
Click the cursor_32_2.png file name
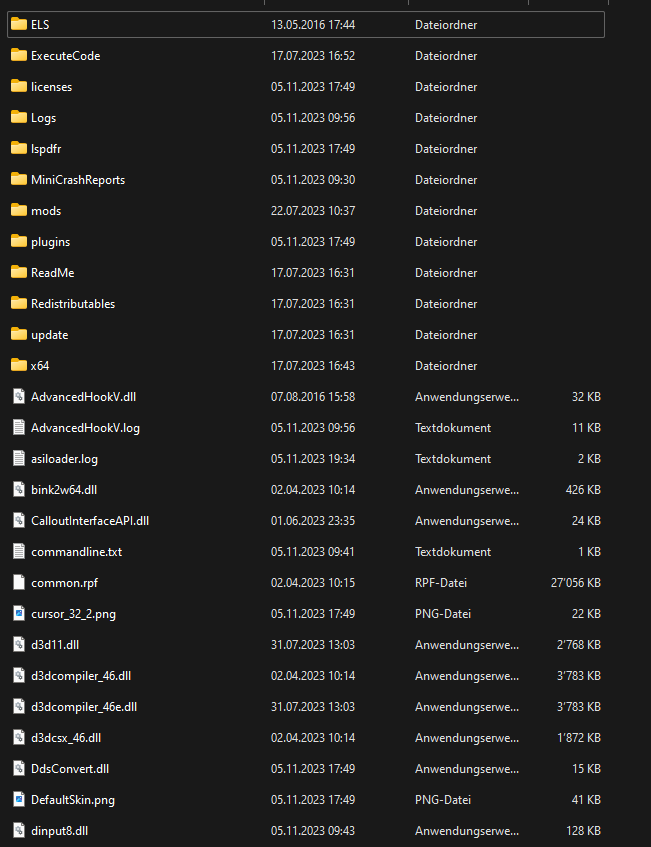(73, 614)
